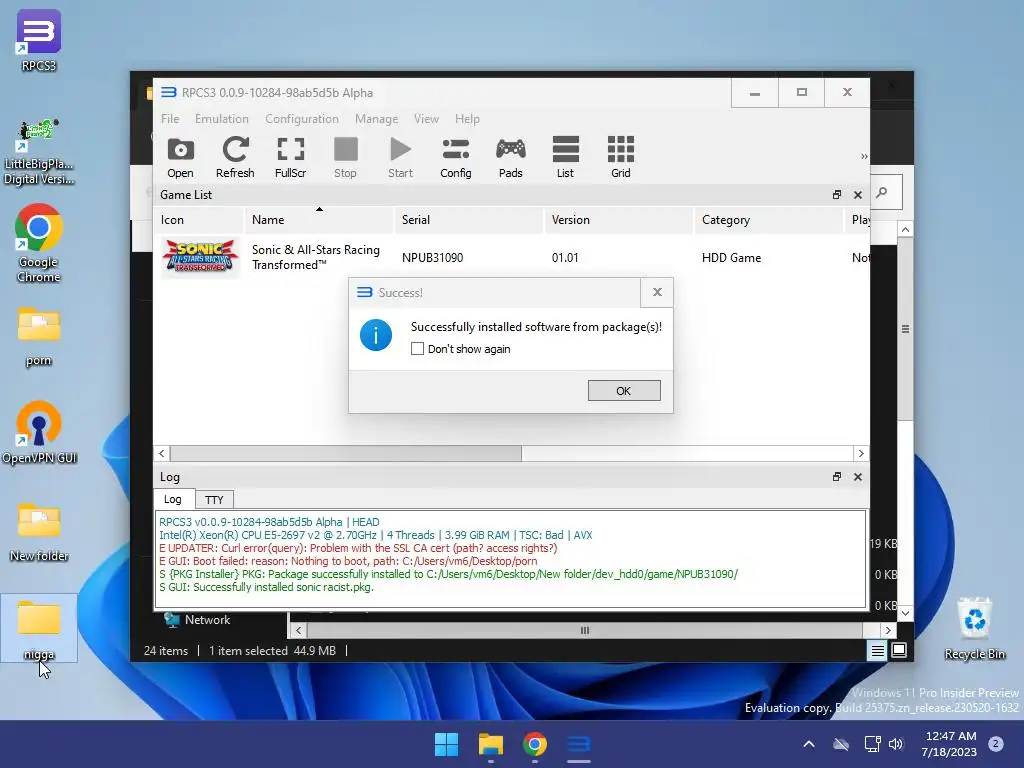Screen dimensions: 1024x768
Task: Sort by the Name column header
Action: pyautogui.click(x=319, y=220)
